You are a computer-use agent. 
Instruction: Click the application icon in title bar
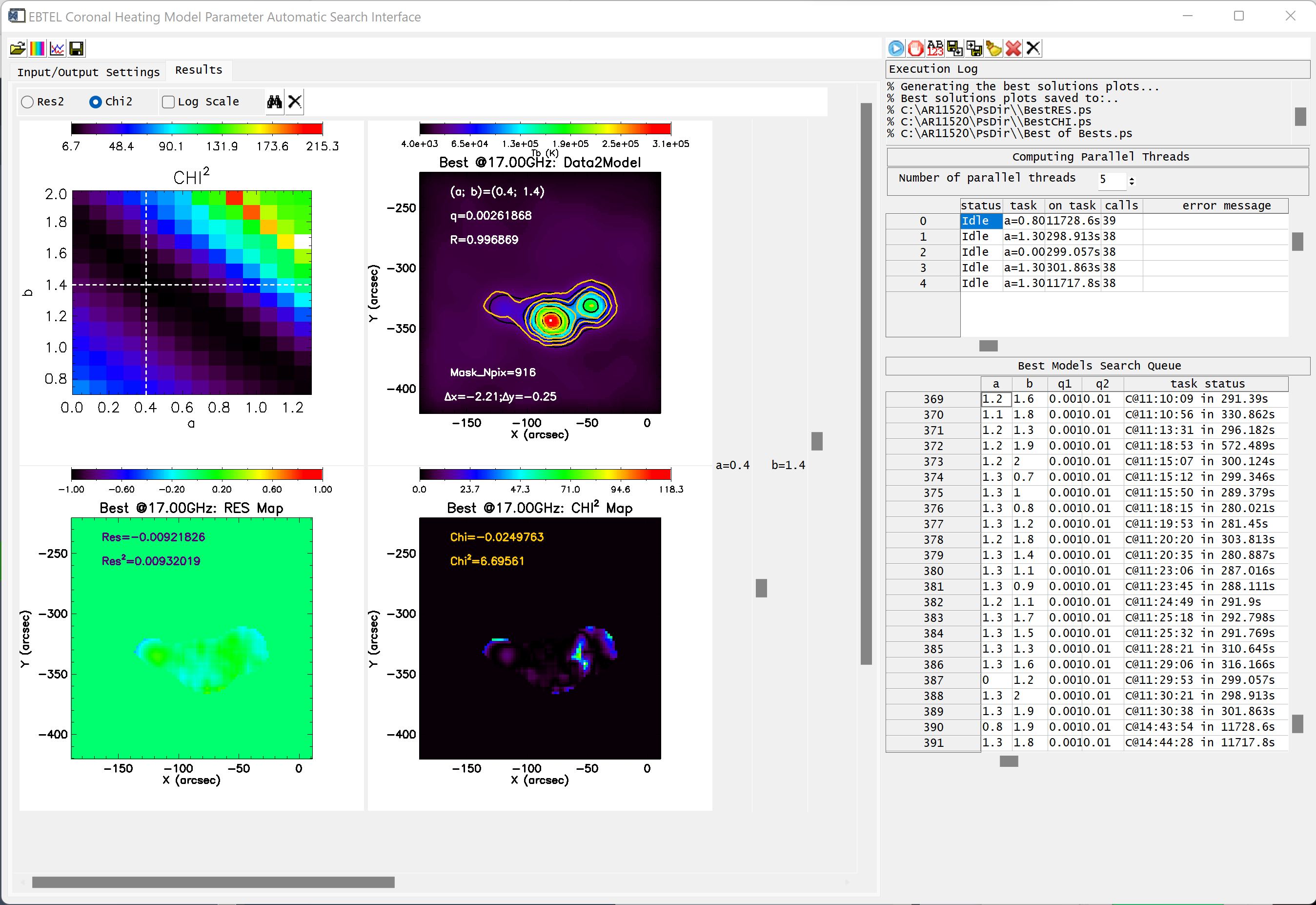[17, 15]
